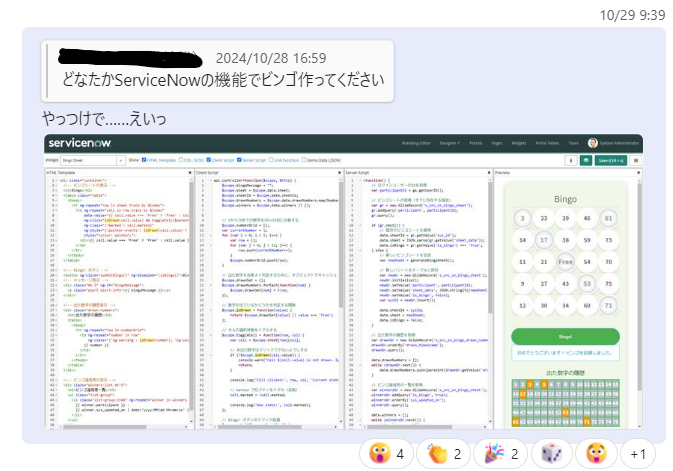Click the HTML Template horizontal scrollbar

click(105, 427)
